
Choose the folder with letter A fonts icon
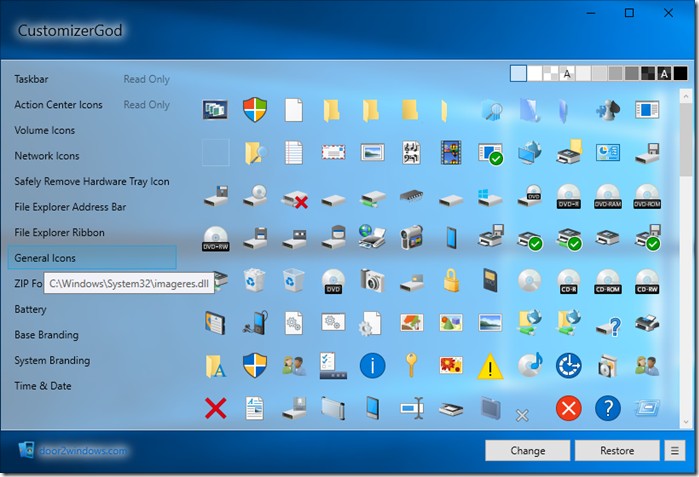point(216,366)
